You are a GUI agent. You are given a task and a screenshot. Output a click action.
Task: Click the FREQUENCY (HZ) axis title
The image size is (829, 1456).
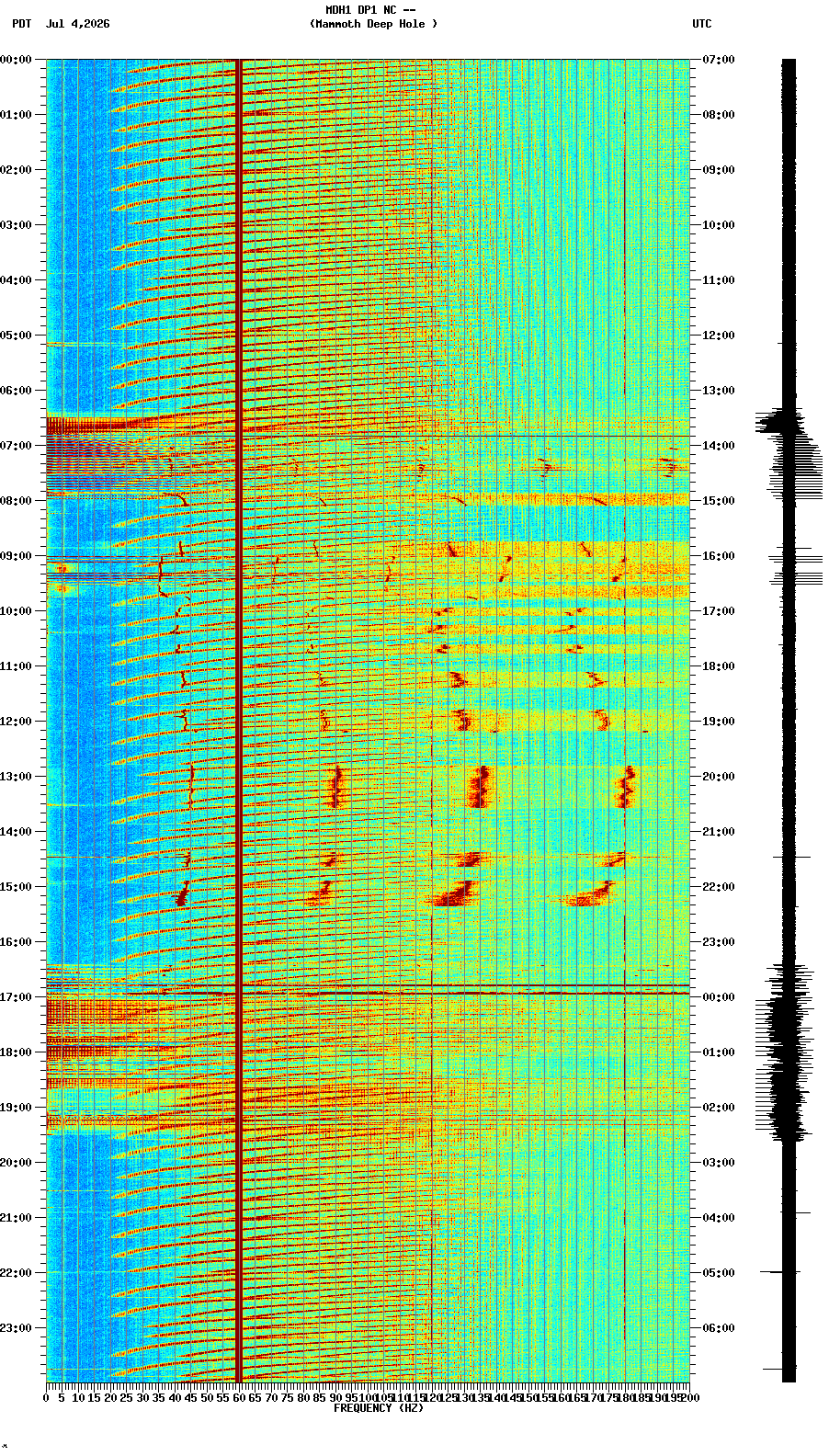(379, 1408)
